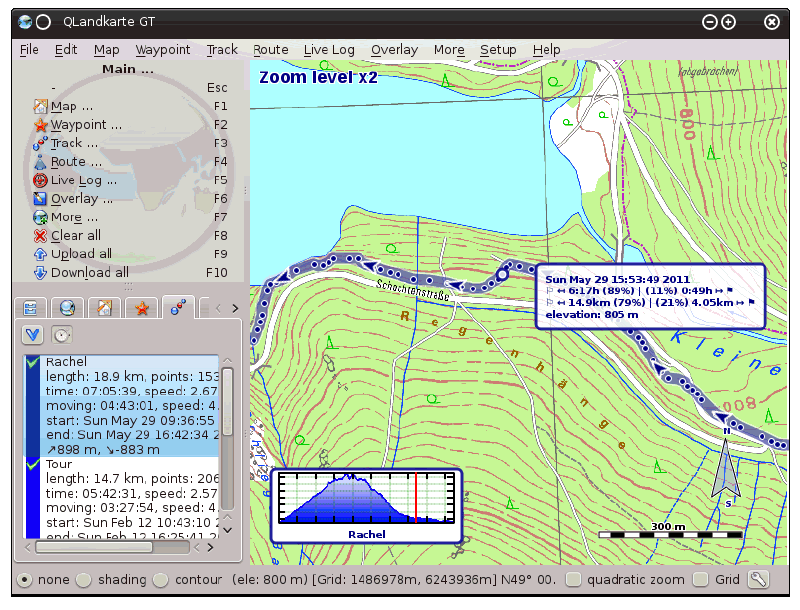Screen dimensions: 800x610
Task: Open the Setup menu
Action: pyautogui.click(x=498, y=49)
